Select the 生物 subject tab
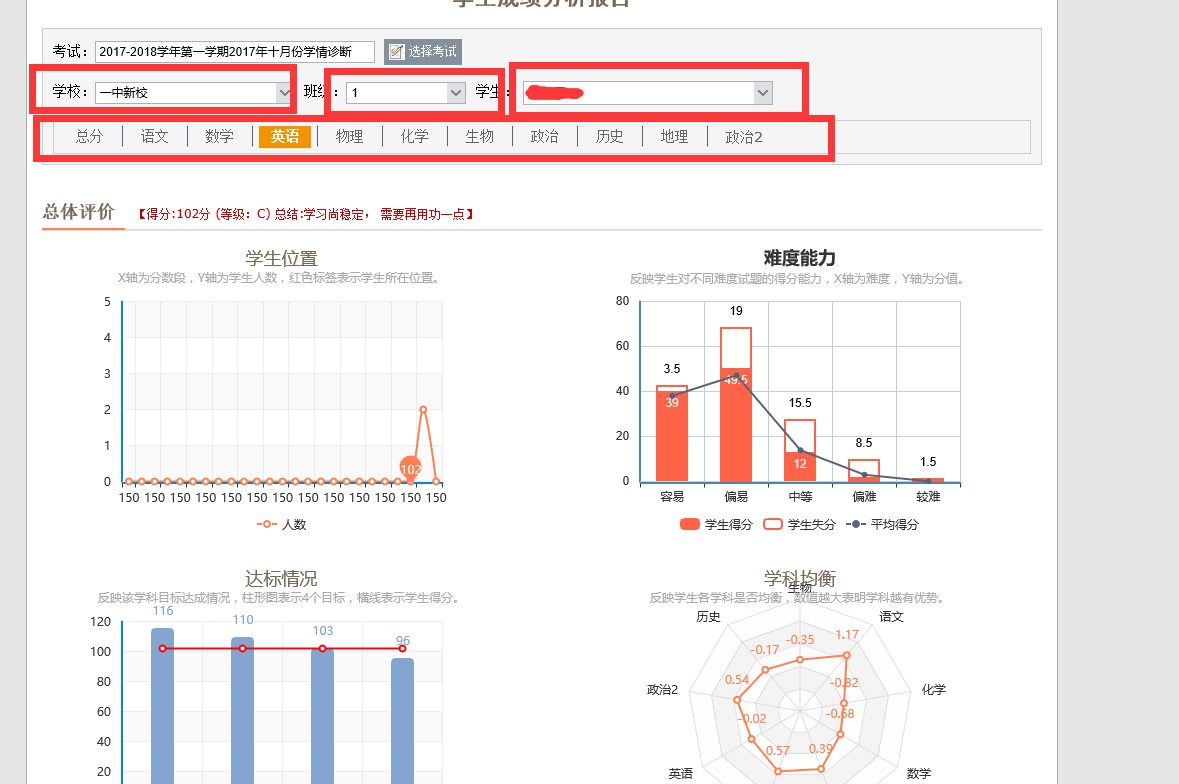Image resolution: width=1179 pixels, height=784 pixels. [480, 137]
